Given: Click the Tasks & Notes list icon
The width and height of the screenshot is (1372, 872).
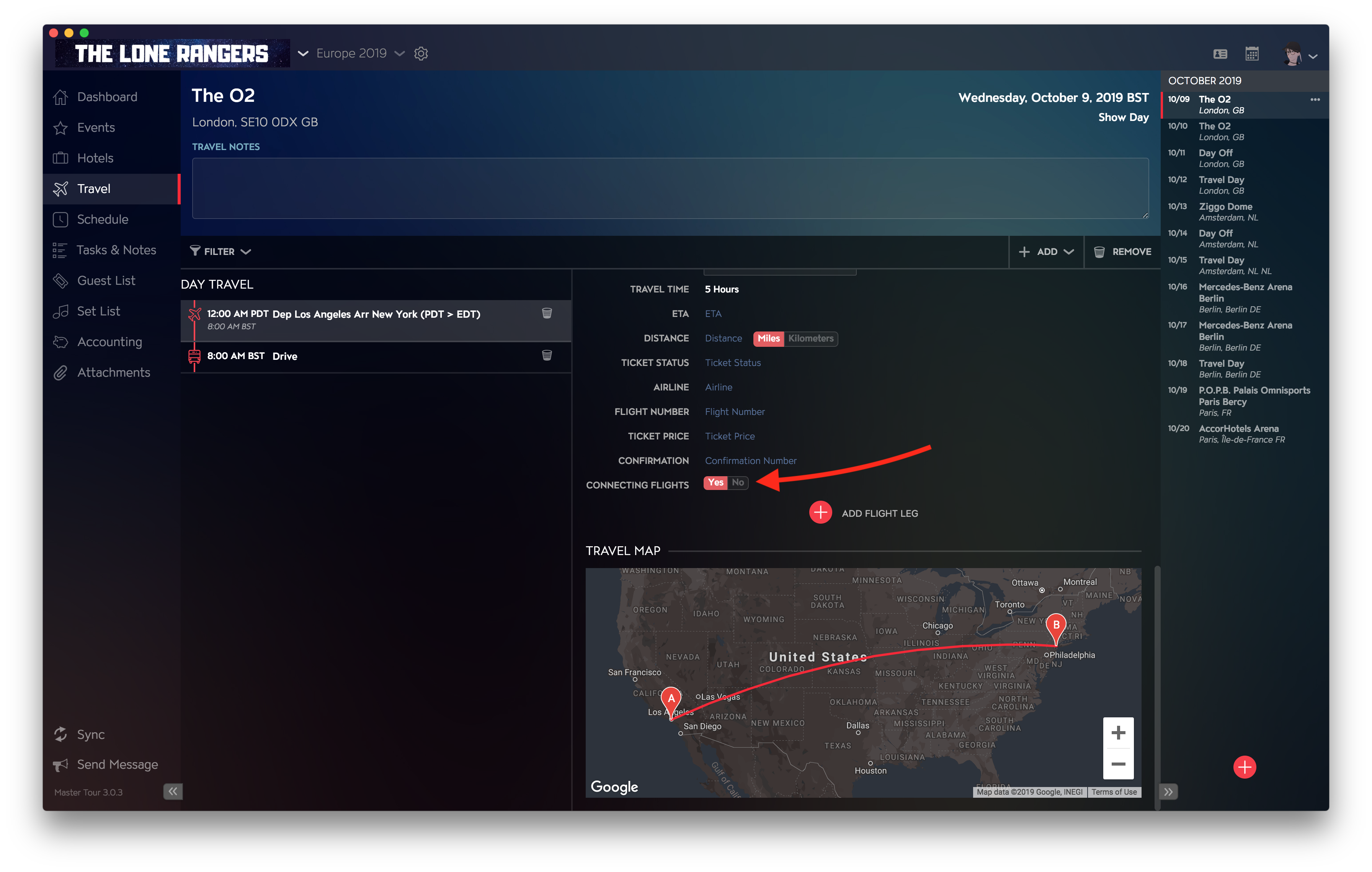Looking at the screenshot, I should point(60,250).
